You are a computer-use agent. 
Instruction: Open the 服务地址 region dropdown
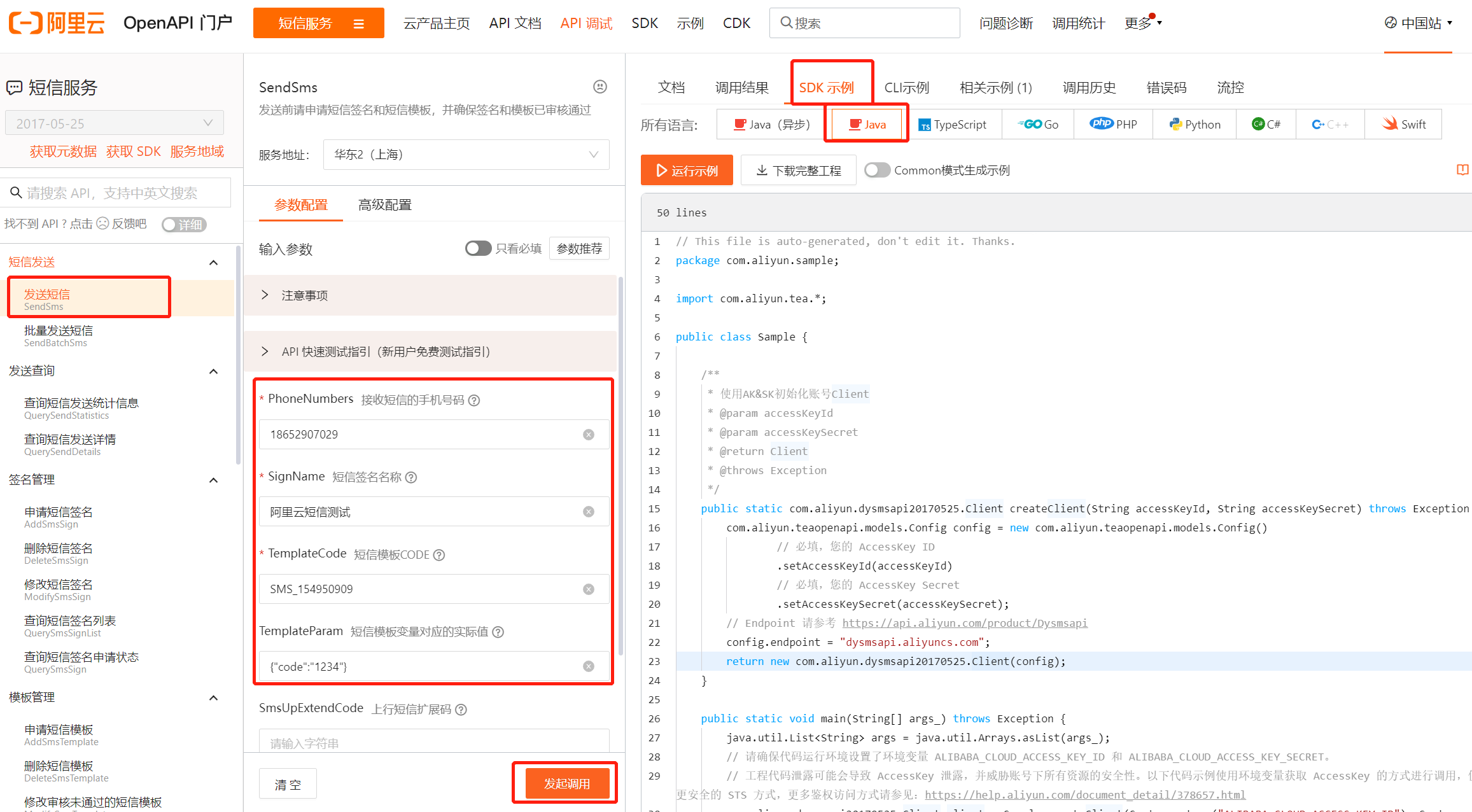tap(466, 155)
